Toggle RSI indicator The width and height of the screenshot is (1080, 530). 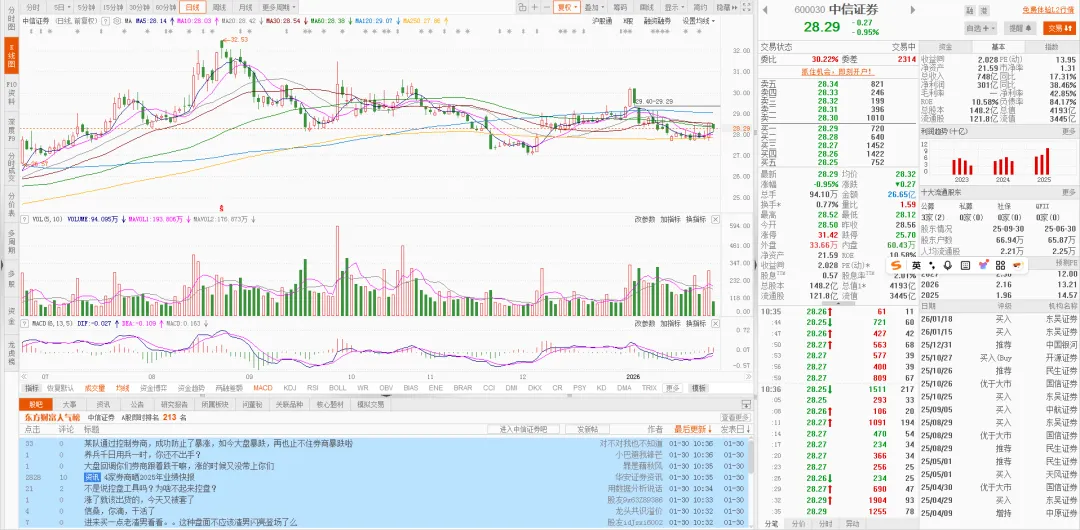point(313,388)
